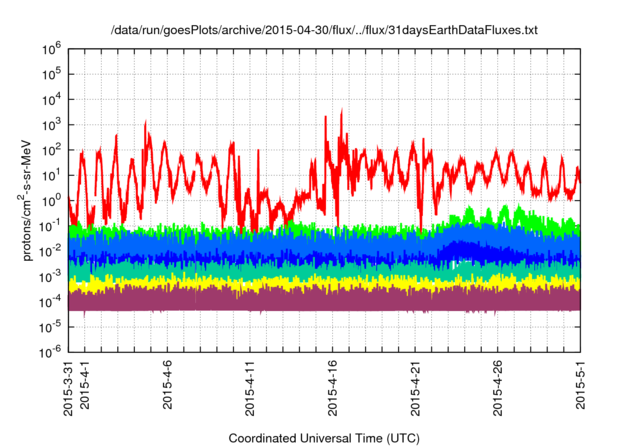Image resolution: width=640 pixels, height=448 pixels.
Task: Click the 2015-3-31 date label
Action: coord(68,388)
